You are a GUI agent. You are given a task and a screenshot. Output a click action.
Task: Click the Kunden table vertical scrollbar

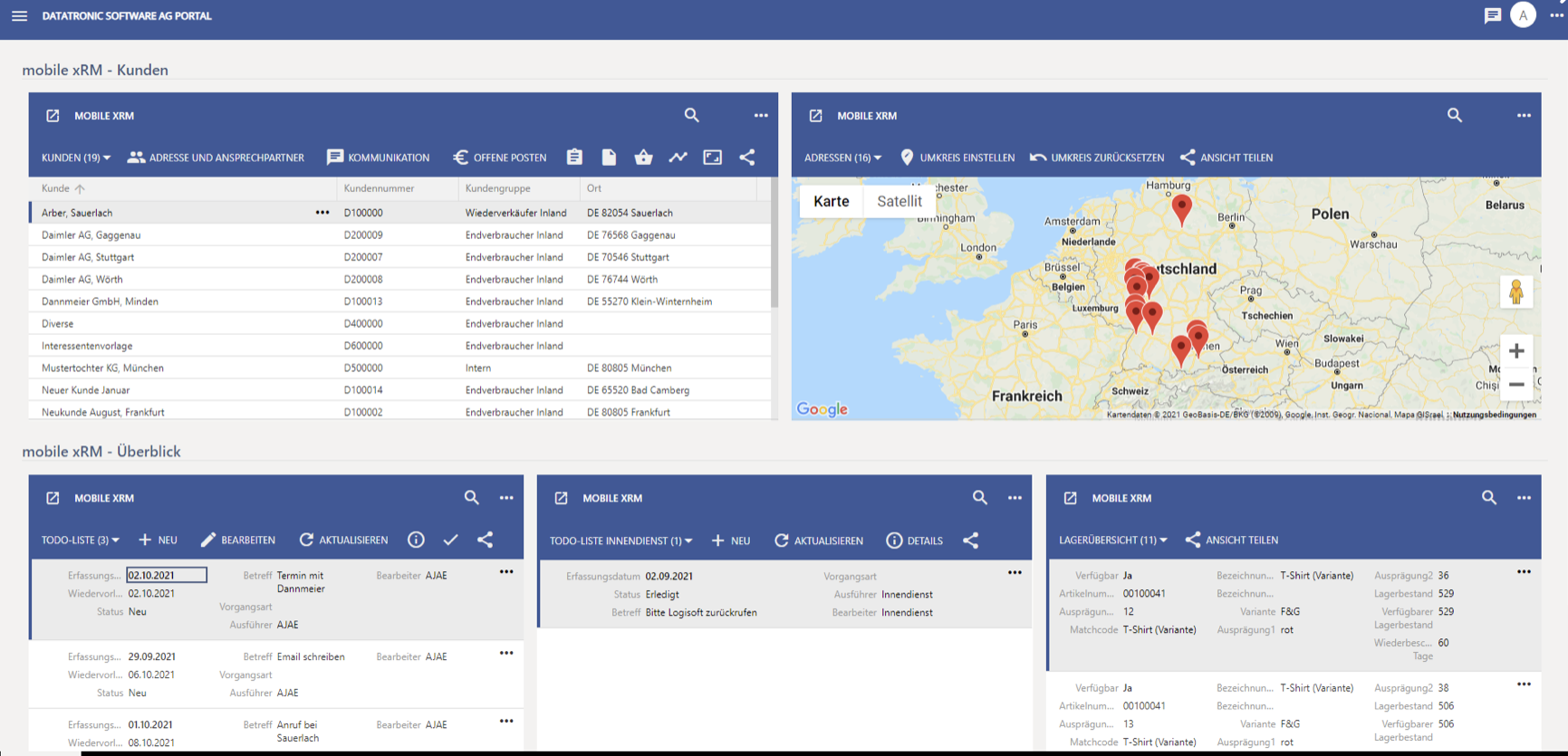point(774,242)
